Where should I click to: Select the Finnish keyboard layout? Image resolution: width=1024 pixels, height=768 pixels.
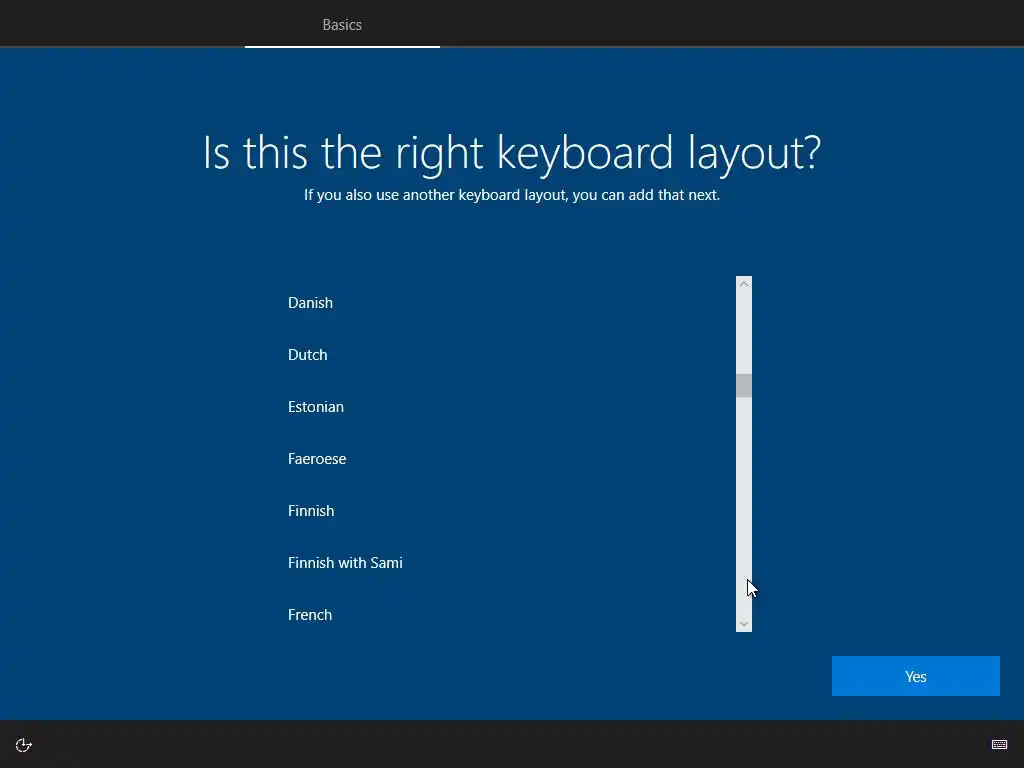tap(504, 511)
